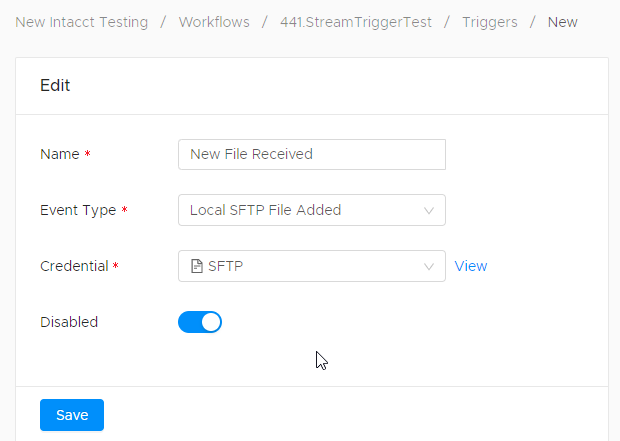Viewport: 620px width, 441px height.
Task: Click the Disabled field label
Action: pyautogui.click(x=69, y=322)
